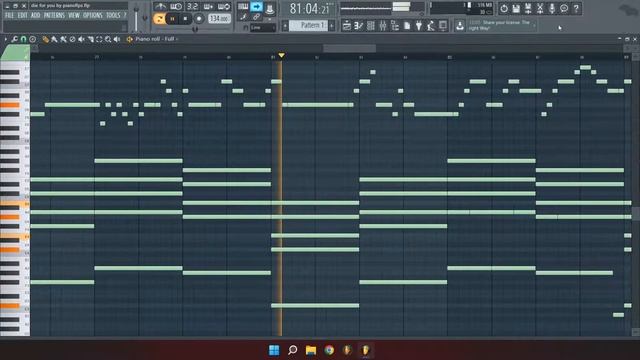Pause playback with the pause button
The width and height of the screenshot is (640, 360).
click(x=172, y=19)
